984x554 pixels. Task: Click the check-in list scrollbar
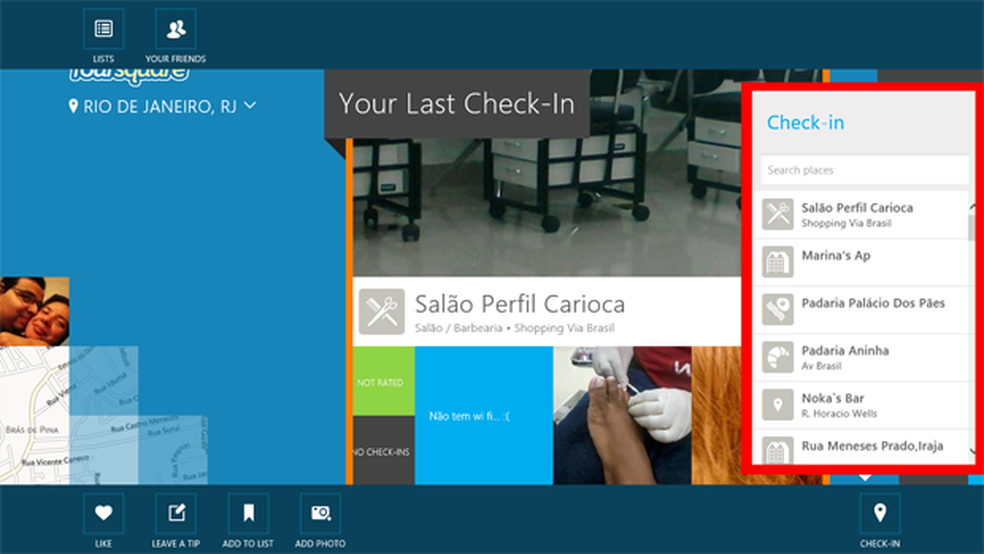(x=971, y=227)
